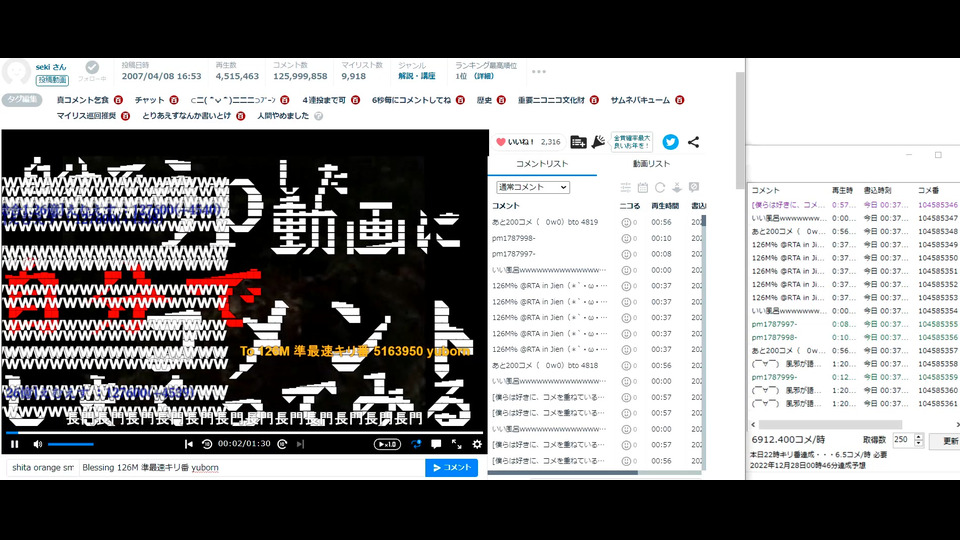Select side window row 104585355
This screenshot has height=540, width=960.
pos(854,324)
